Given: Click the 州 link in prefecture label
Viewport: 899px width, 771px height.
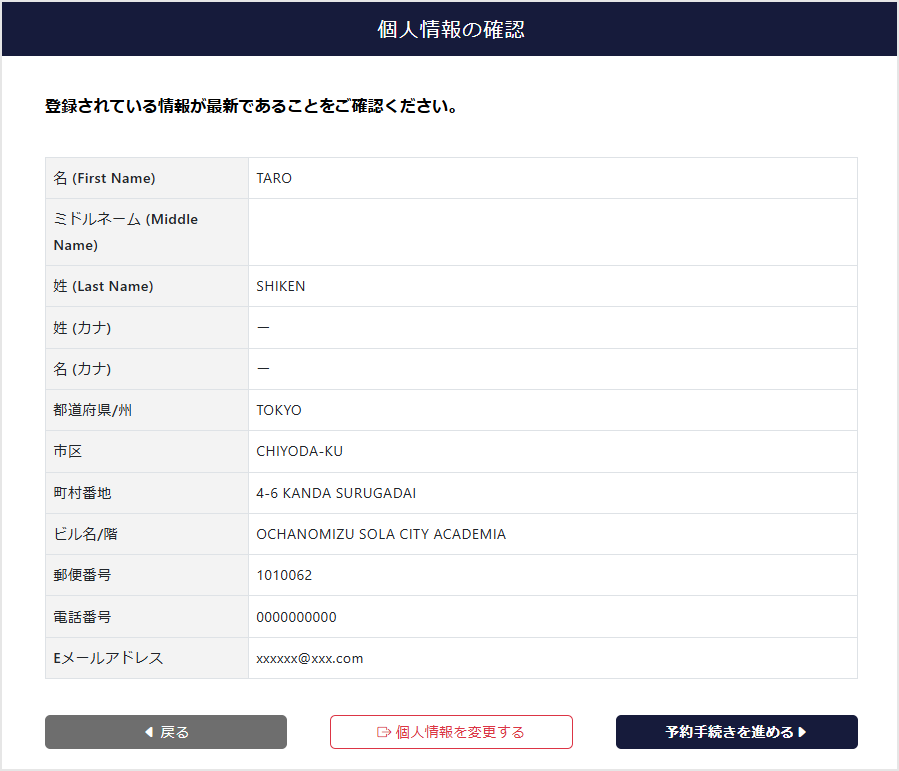Looking at the screenshot, I should tap(125, 410).
